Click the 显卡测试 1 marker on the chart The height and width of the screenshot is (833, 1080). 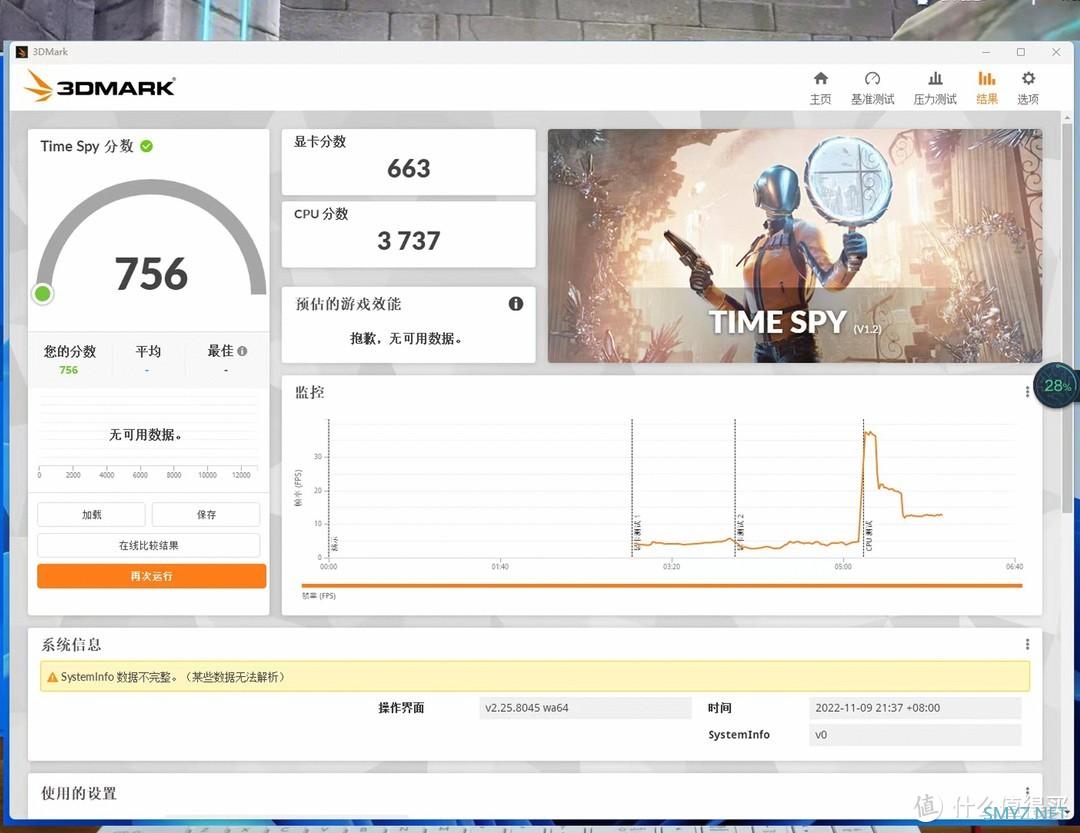637,533
